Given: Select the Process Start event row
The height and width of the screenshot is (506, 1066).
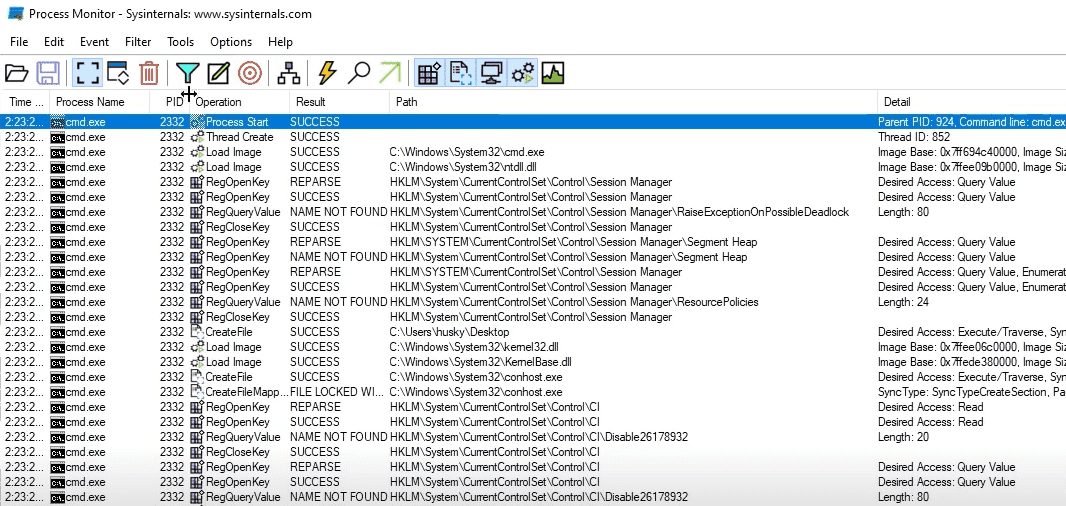Looking at the screenshot, I should click(x=533, y=122).
